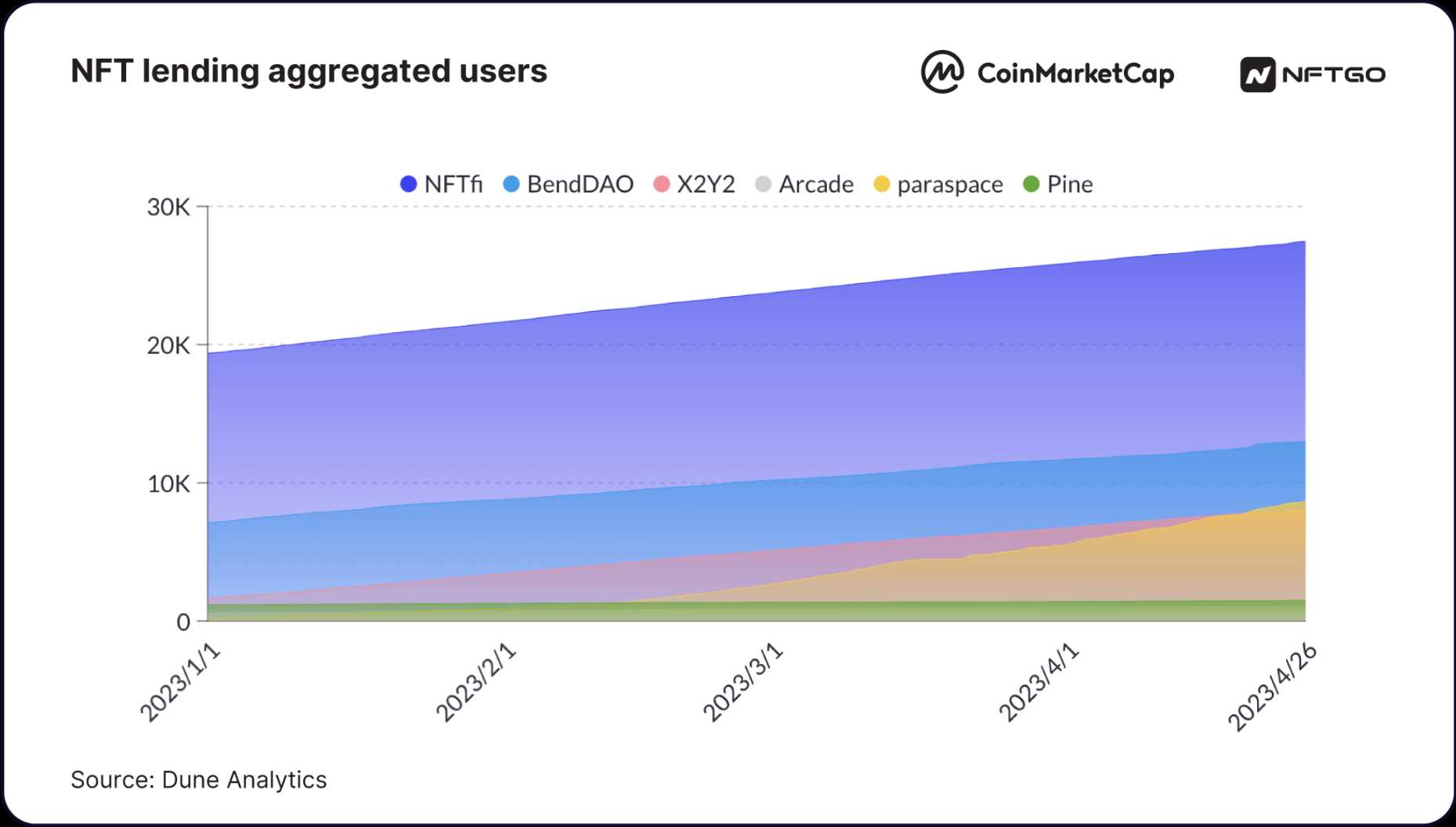The width and height of the screenshot is (1456, 827).
Task: Select the 2023/3/1 x-axis date label
Action: (742, 683)
